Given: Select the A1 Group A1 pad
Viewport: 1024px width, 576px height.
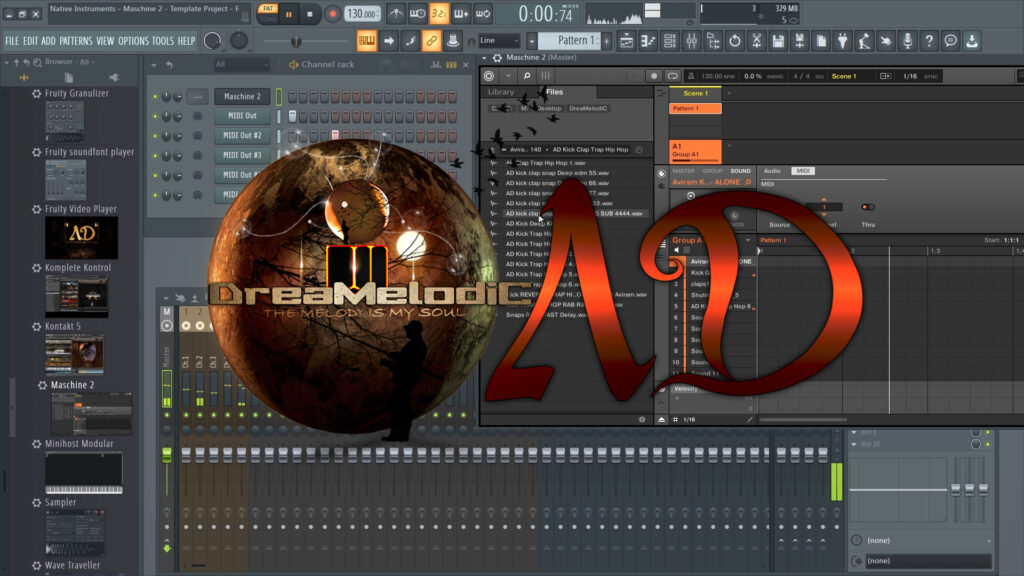Looking at the screenshot, I should tap(695, 151).
